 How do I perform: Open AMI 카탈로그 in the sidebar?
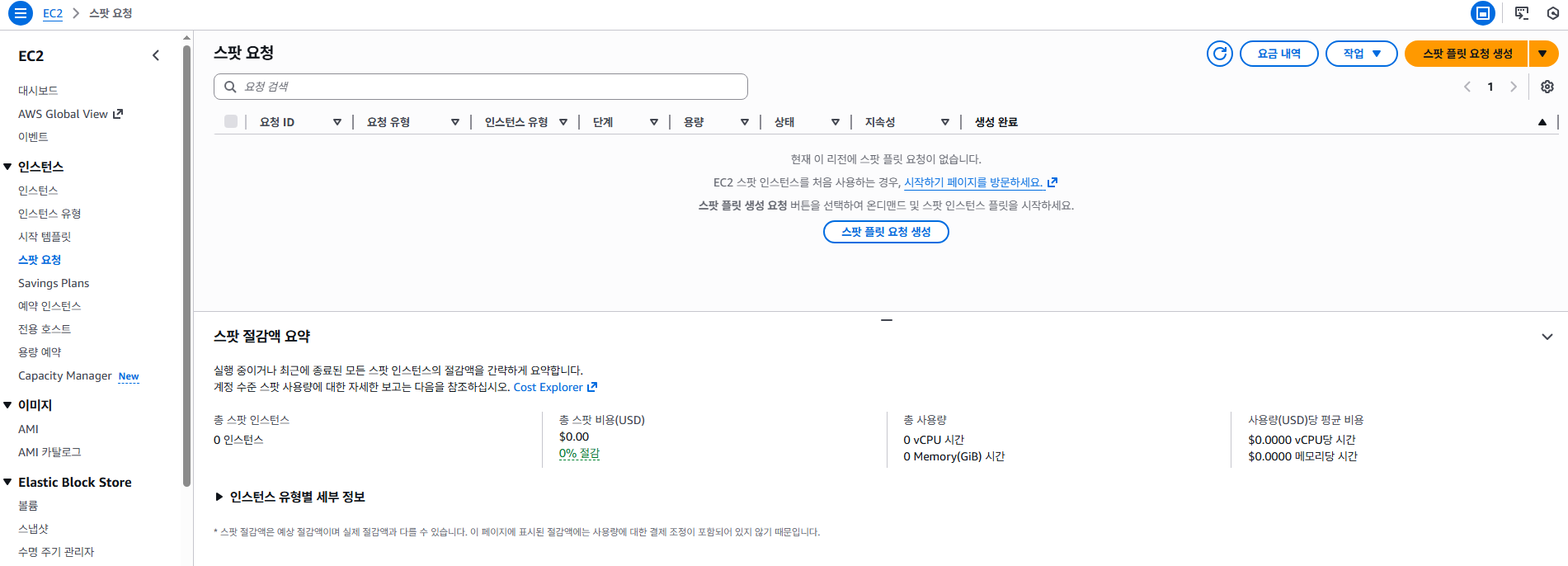pyautogui.click(x=49, y=452)
